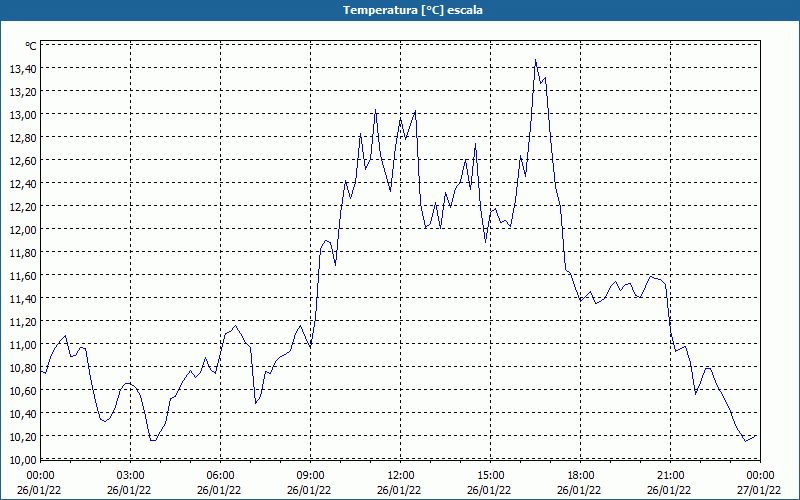The height and width of the screenshot is (500, 800).
Task: Pick the 12,00 y-axis label
Action: (x=23, y=229)
